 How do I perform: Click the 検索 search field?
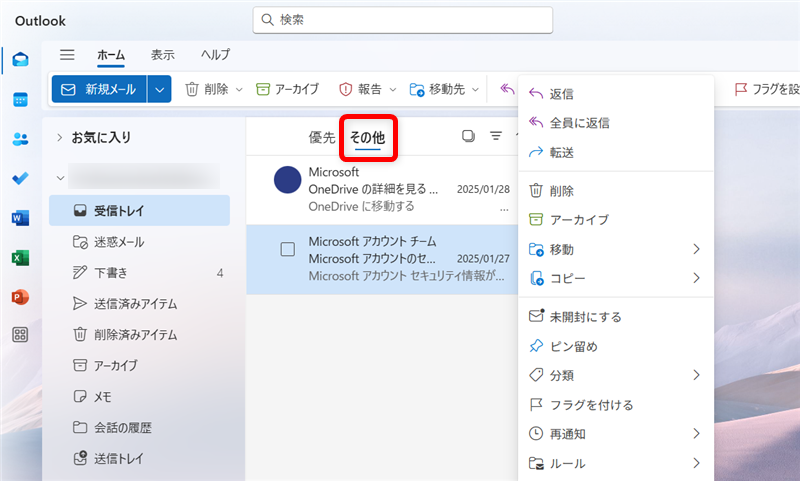coord(403,20)
